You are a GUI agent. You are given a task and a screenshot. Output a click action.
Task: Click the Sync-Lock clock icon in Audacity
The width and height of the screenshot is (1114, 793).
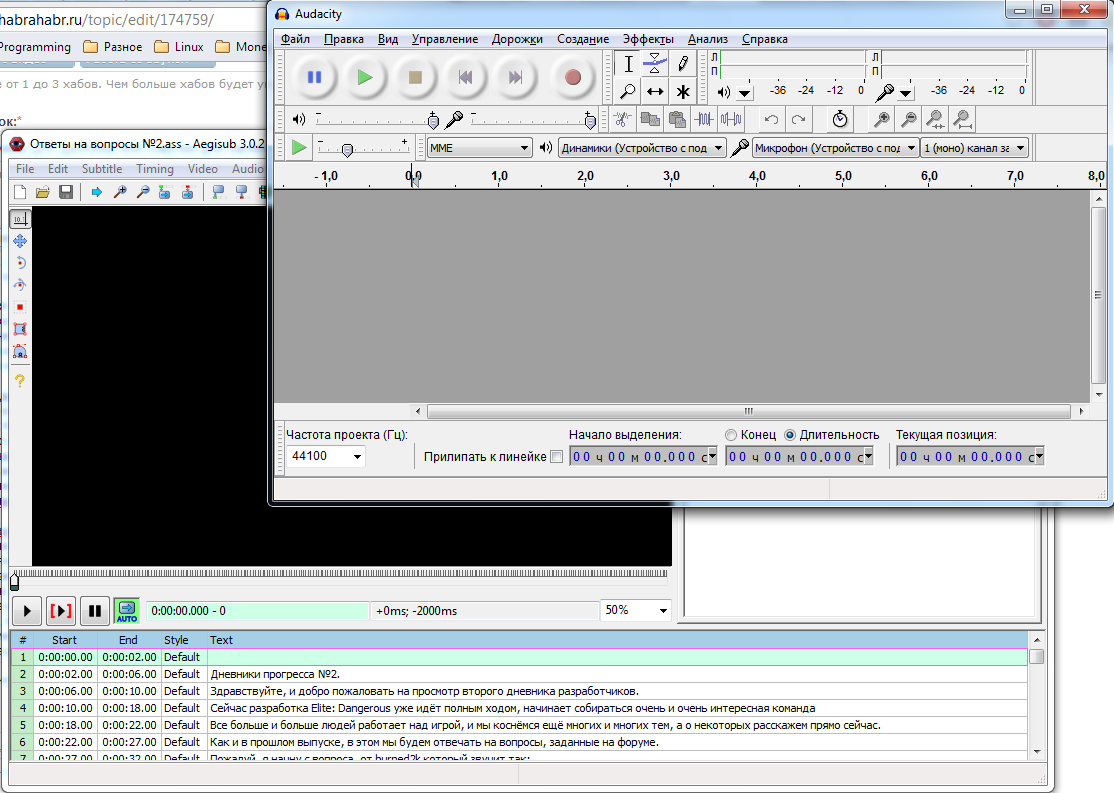840,119
